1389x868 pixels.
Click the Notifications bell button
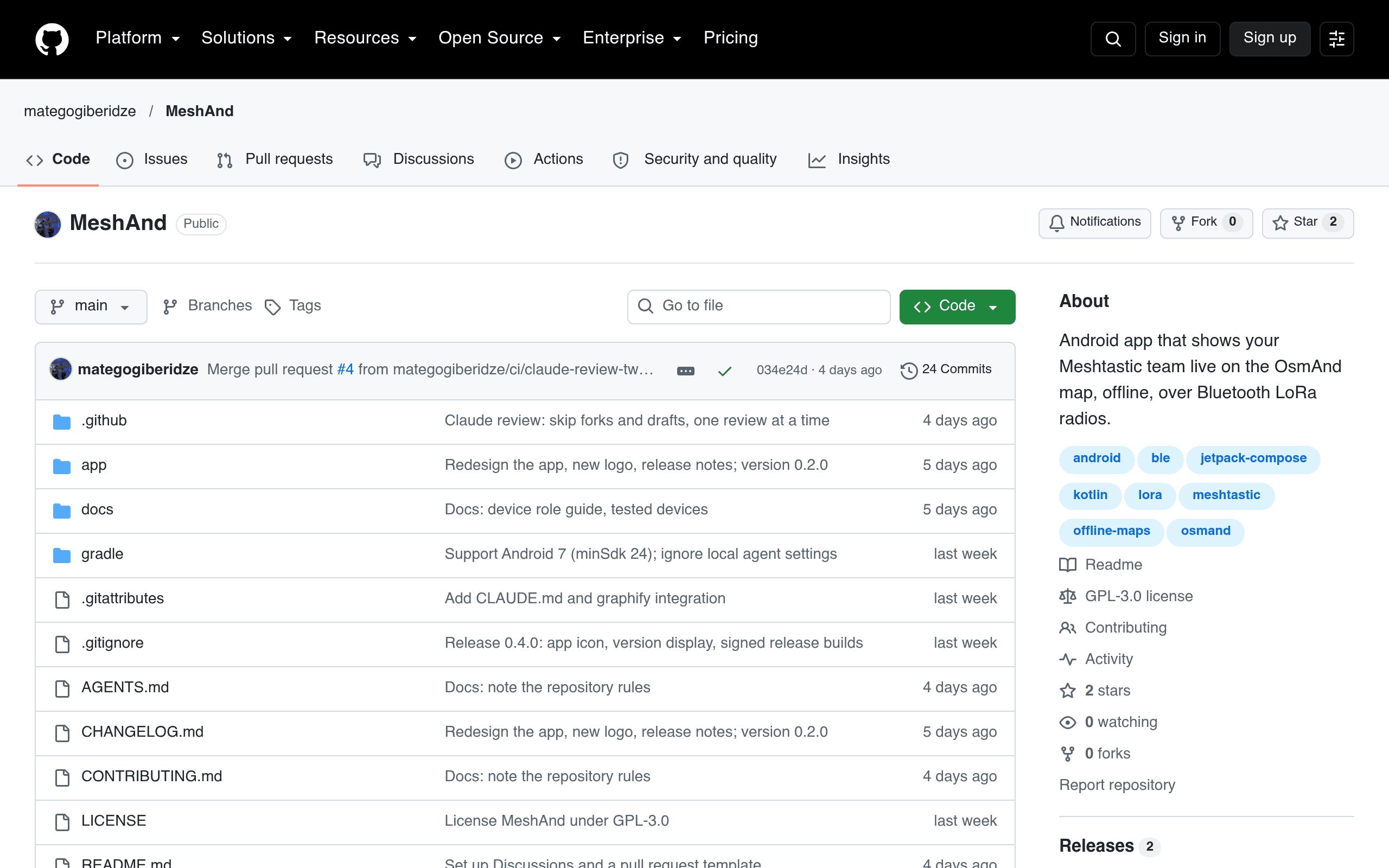(1094, 223)
